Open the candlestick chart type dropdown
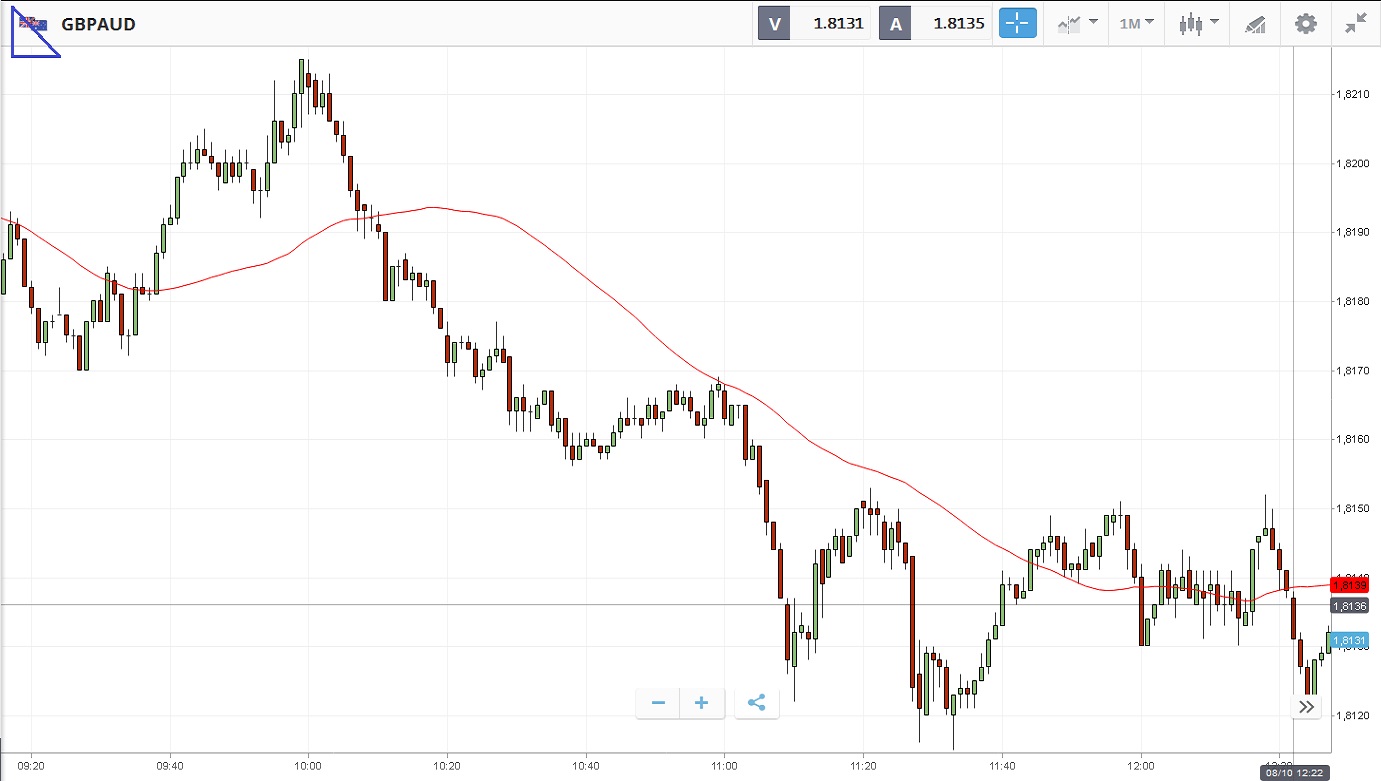The width and height of the screenshot is (1381, 781). coord(1198,24)
